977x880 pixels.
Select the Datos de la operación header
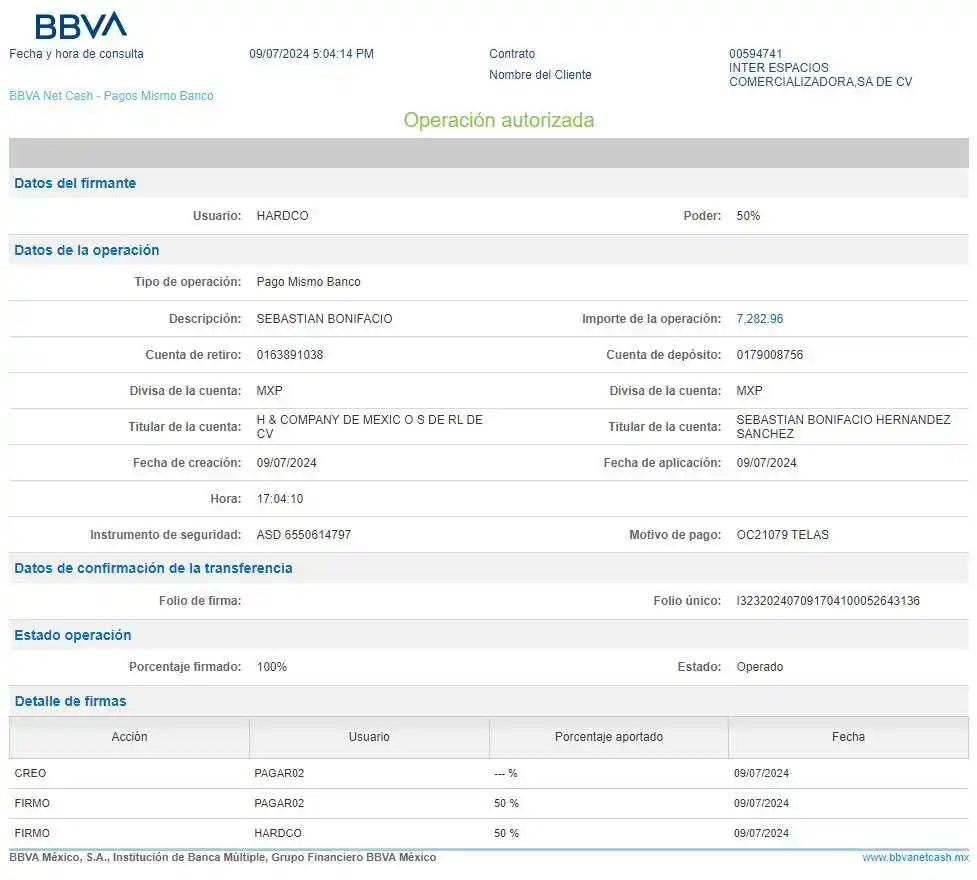[87, 250]
